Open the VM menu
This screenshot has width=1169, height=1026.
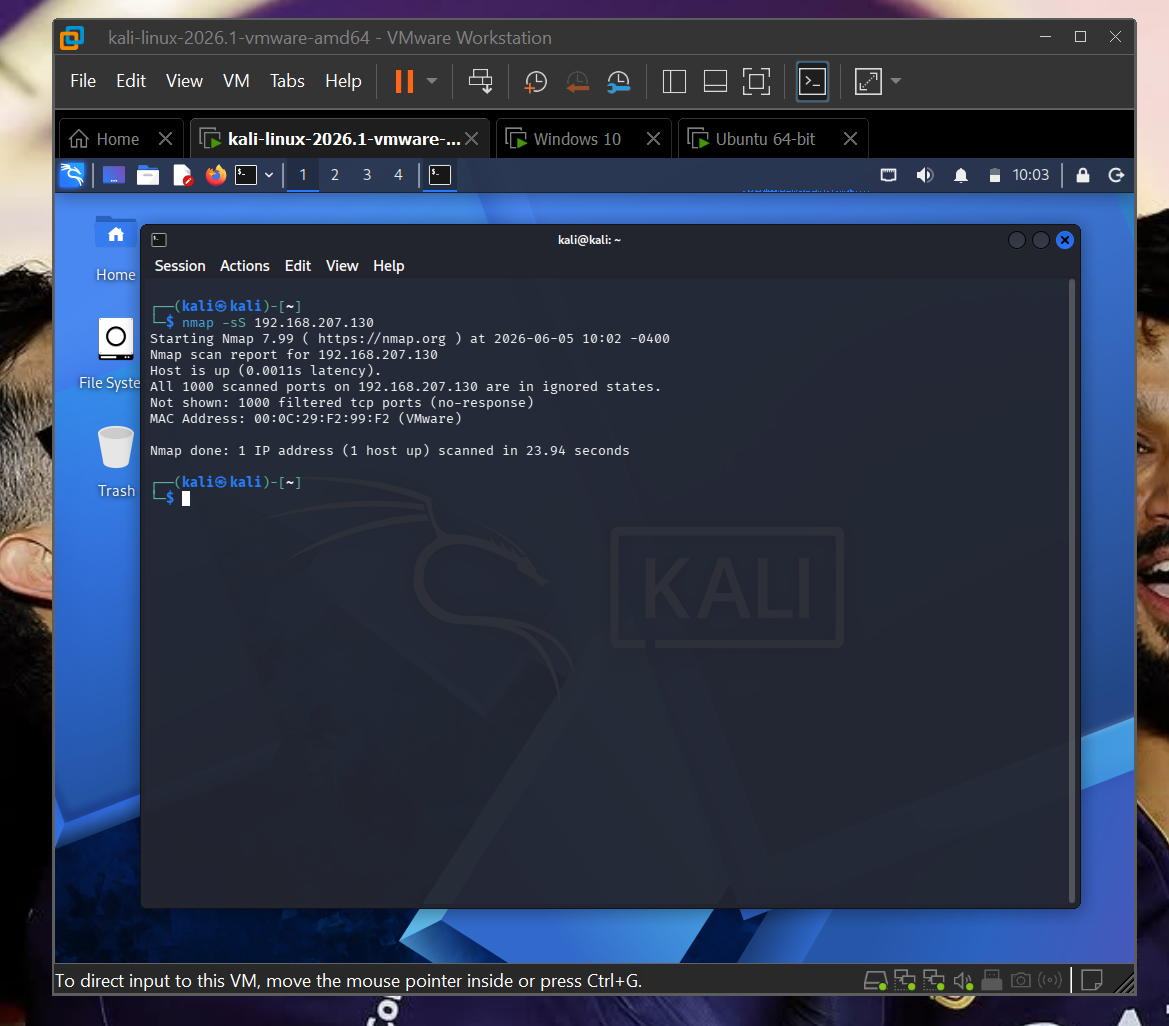coord(236,81)
